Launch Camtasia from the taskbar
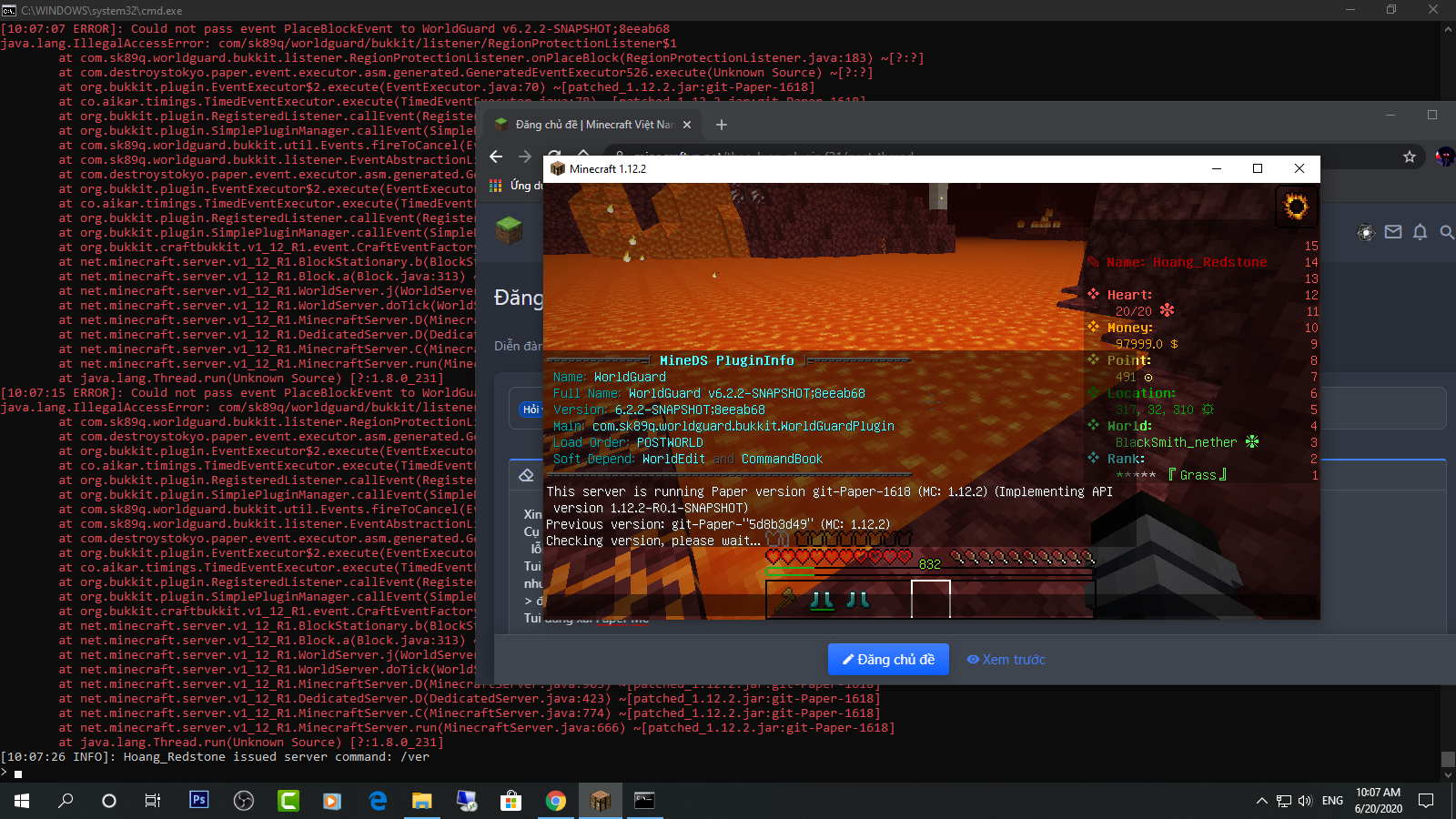This screenshot has width=1456, height=819. 288,801
